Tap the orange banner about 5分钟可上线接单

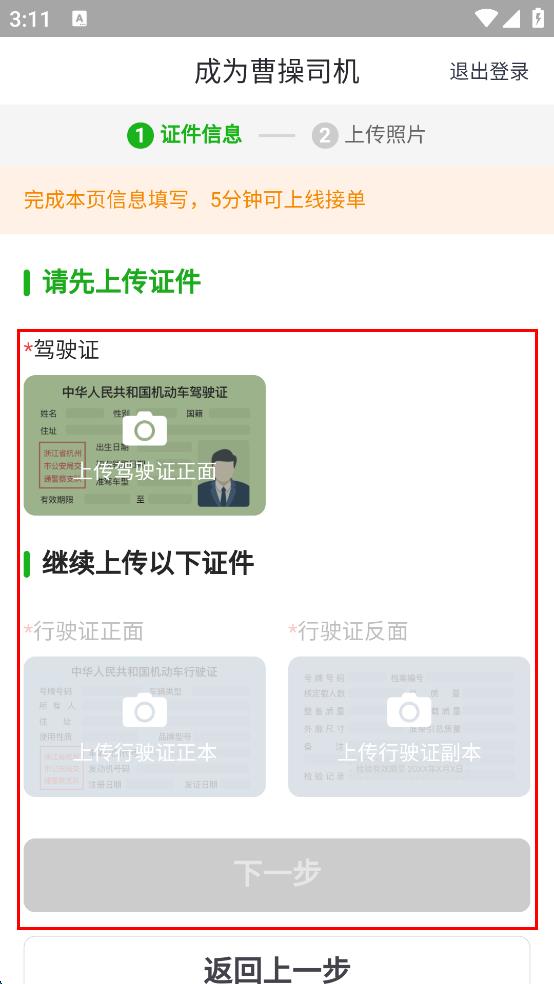[277, 200]
